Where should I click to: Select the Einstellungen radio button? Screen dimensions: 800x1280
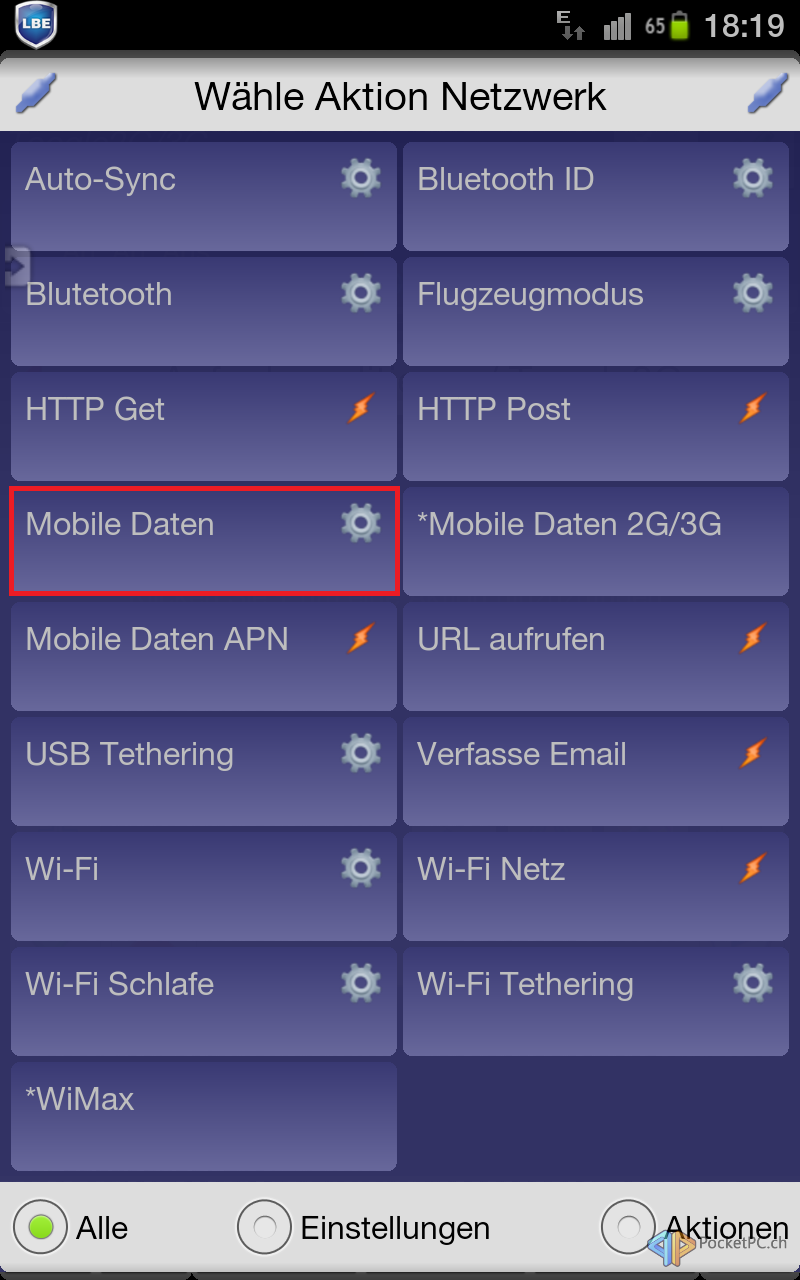coord(264,1227)
